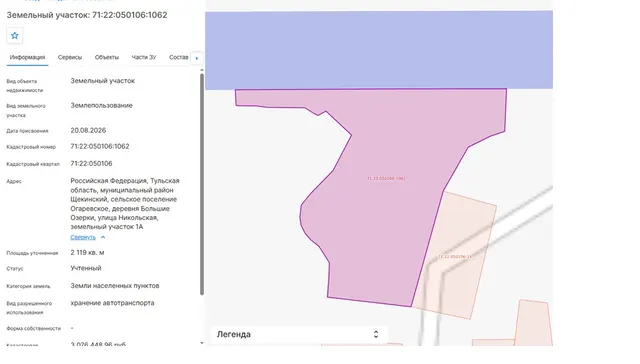Click the Вид объекта недвижимости label
640x364 pixels.
click(x=24, y=86)
